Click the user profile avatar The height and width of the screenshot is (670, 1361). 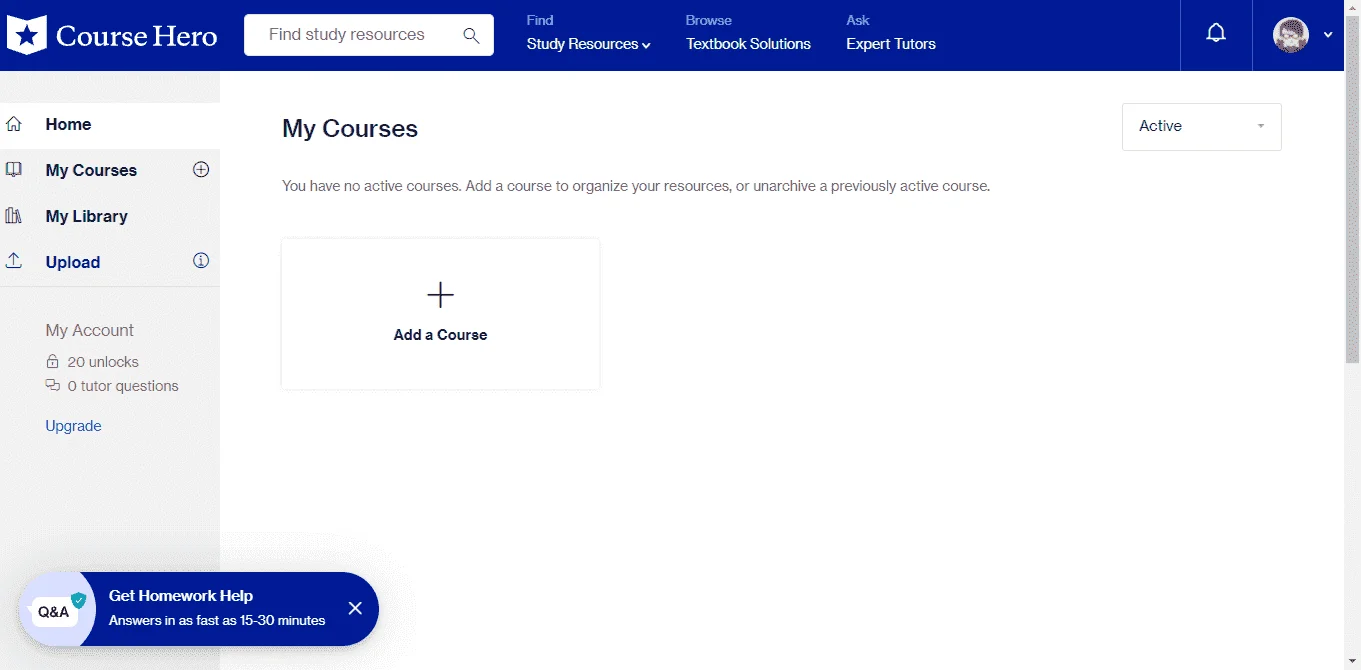click(x=1291, y=35)
